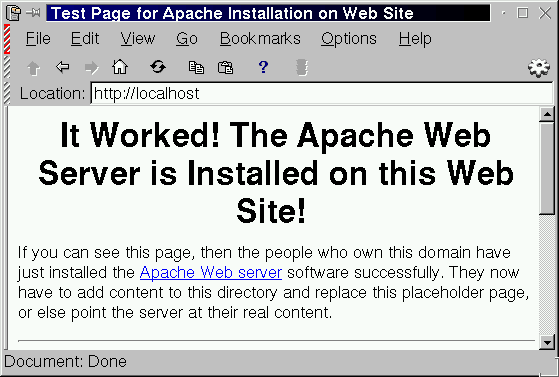
Task: Click the menu bar drag handle
Action: tap(7, 39)
